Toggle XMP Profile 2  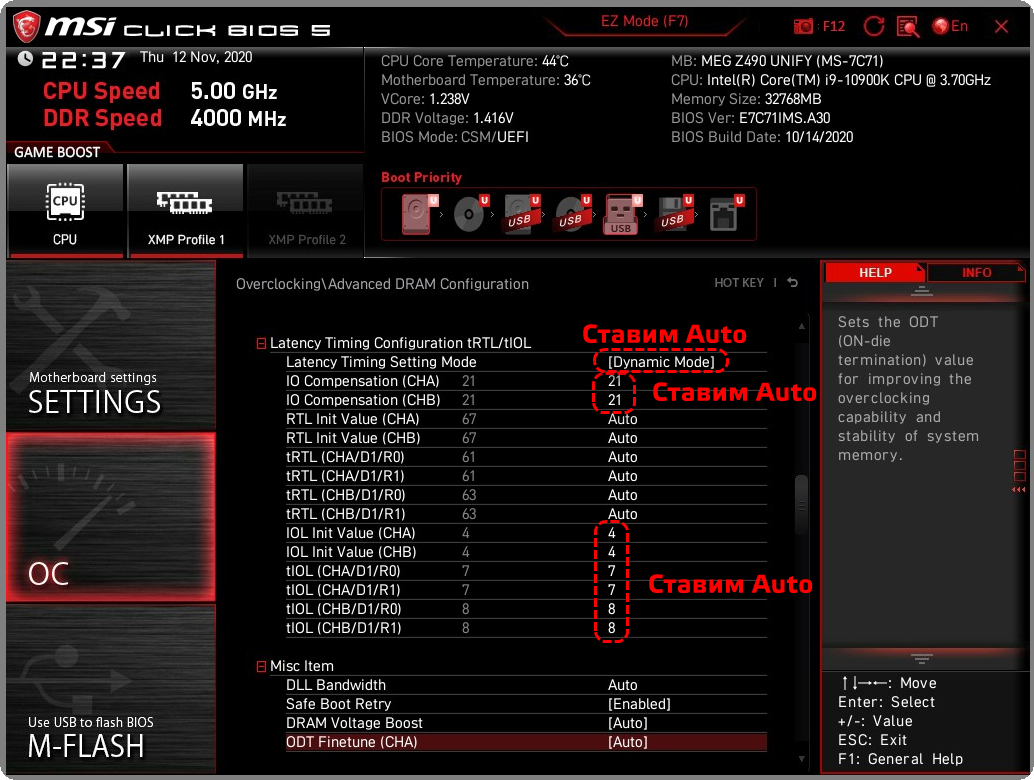pyautogui.click(x=307, y=210)
